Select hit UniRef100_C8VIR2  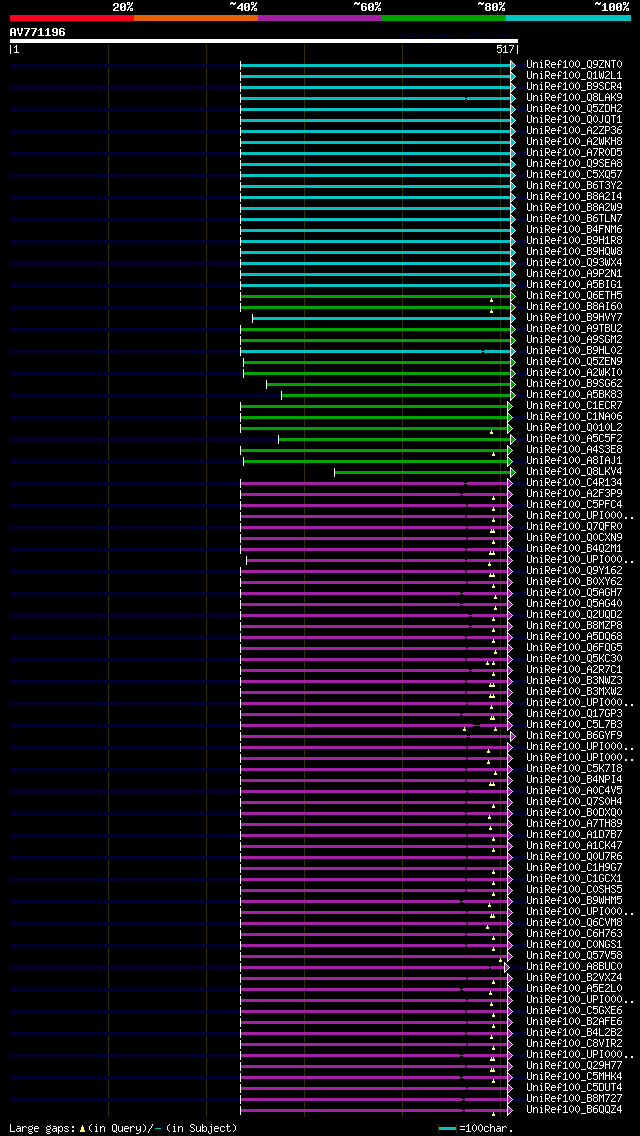click(574, 1043)
